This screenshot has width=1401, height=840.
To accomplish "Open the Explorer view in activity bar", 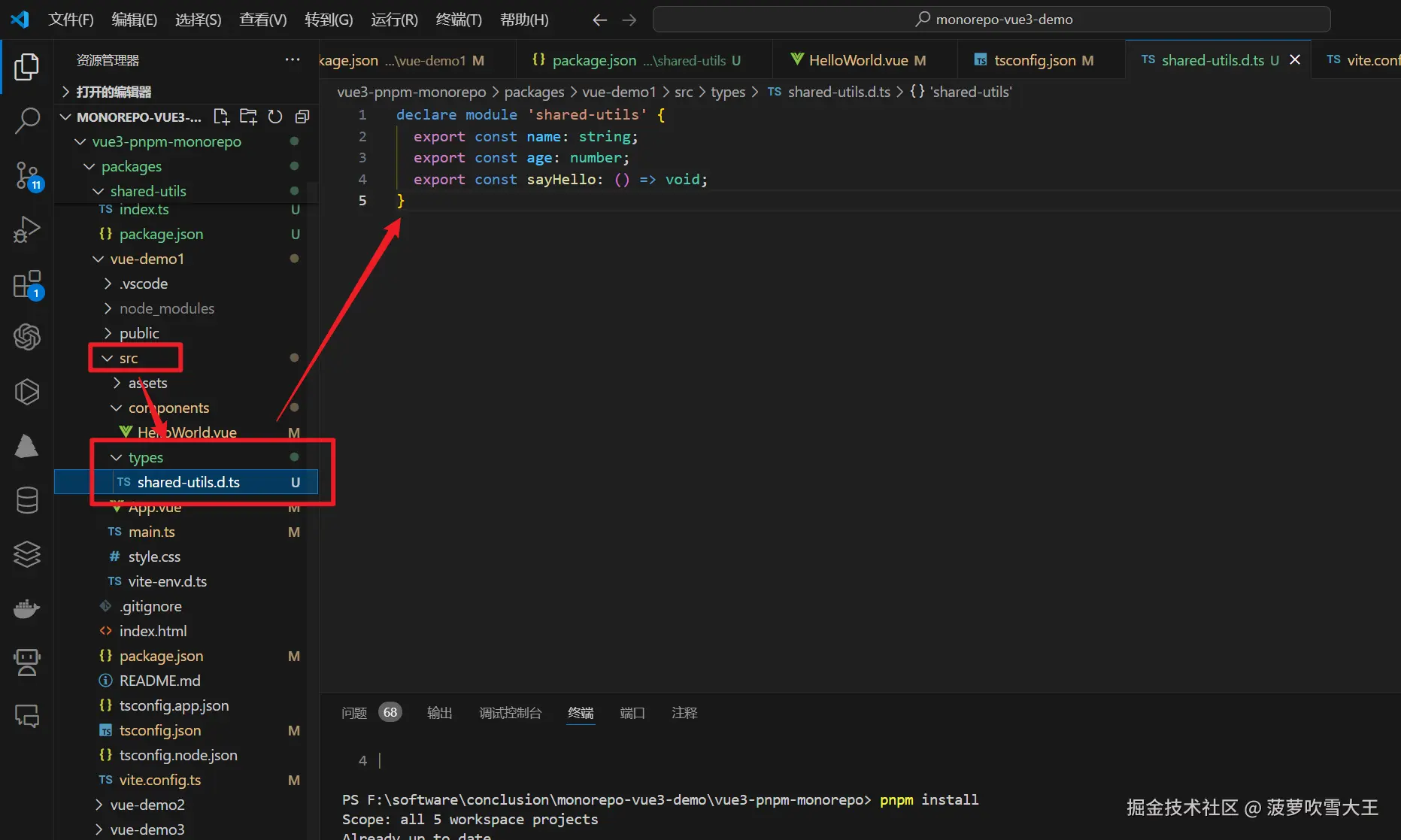I will tap(27, 66).
